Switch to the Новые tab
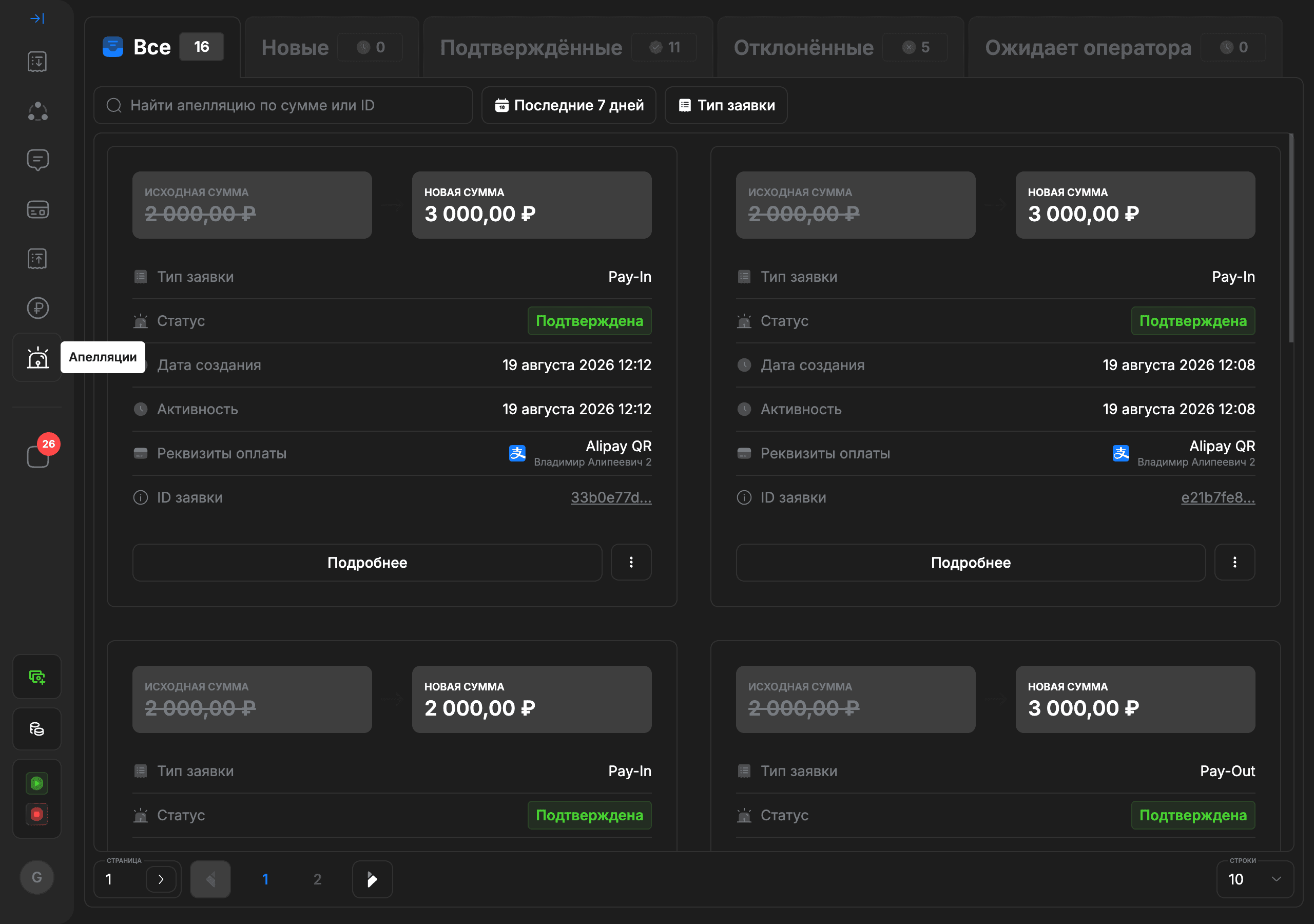Viewport: 1314px width, 924px height. tap(332, 47)
